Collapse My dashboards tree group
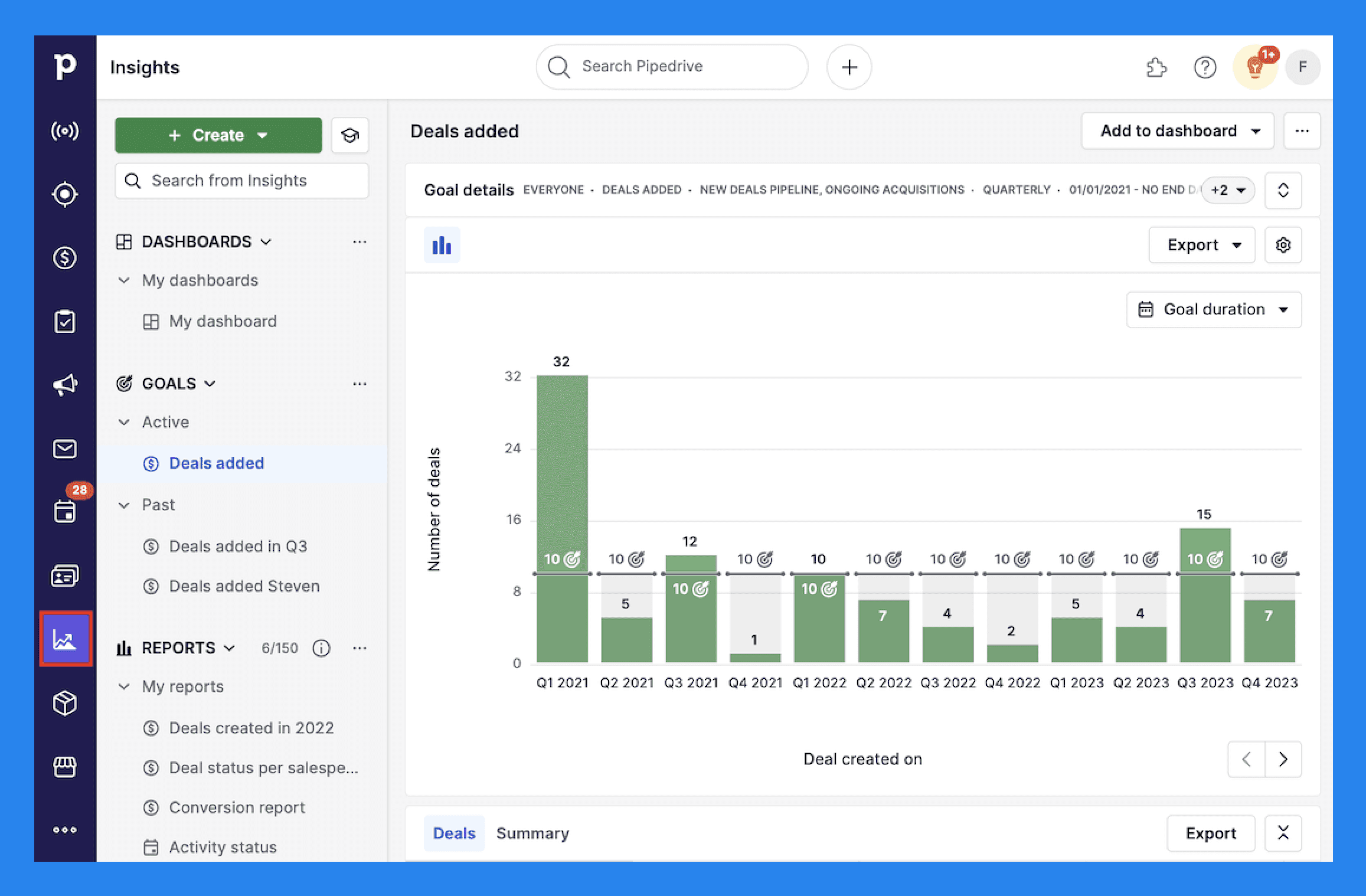Viewport: 1366px width, 896px height. [x=124, y=280]
